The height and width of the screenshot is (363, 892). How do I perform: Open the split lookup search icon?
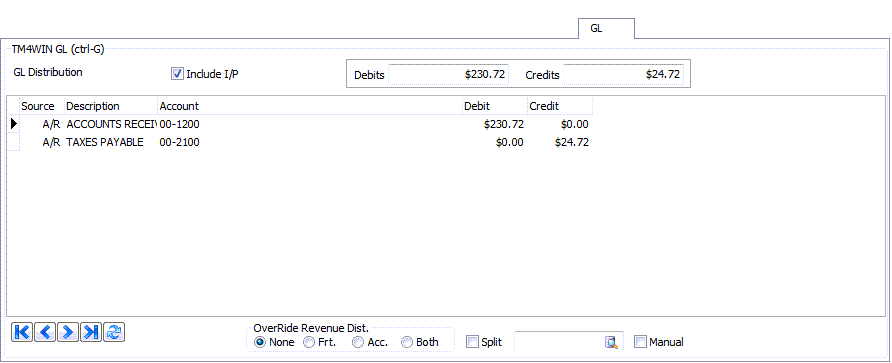click(611, 342)
